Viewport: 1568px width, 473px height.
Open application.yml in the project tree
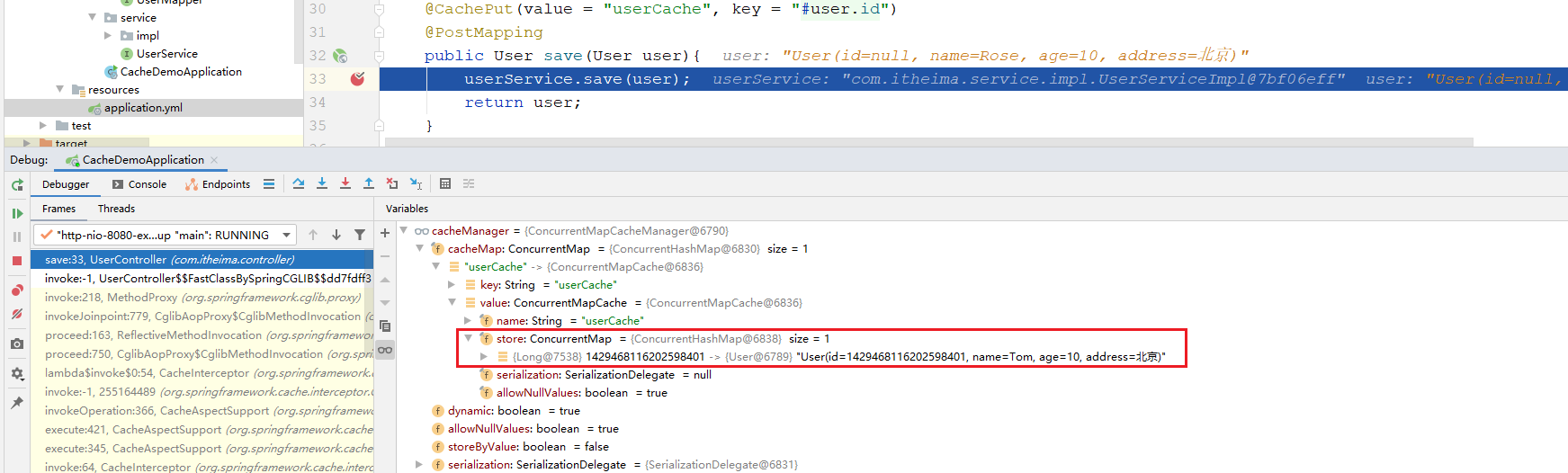(143, 108)
